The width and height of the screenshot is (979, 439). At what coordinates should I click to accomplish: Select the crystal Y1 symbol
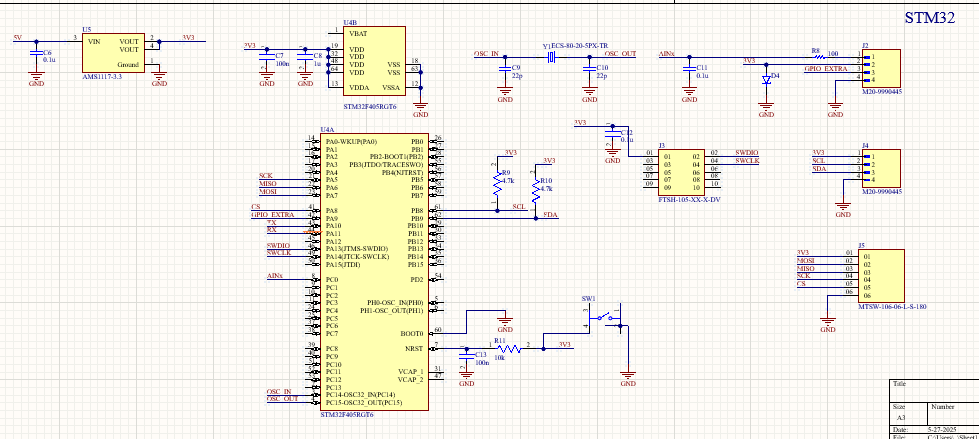click(551, 57)
